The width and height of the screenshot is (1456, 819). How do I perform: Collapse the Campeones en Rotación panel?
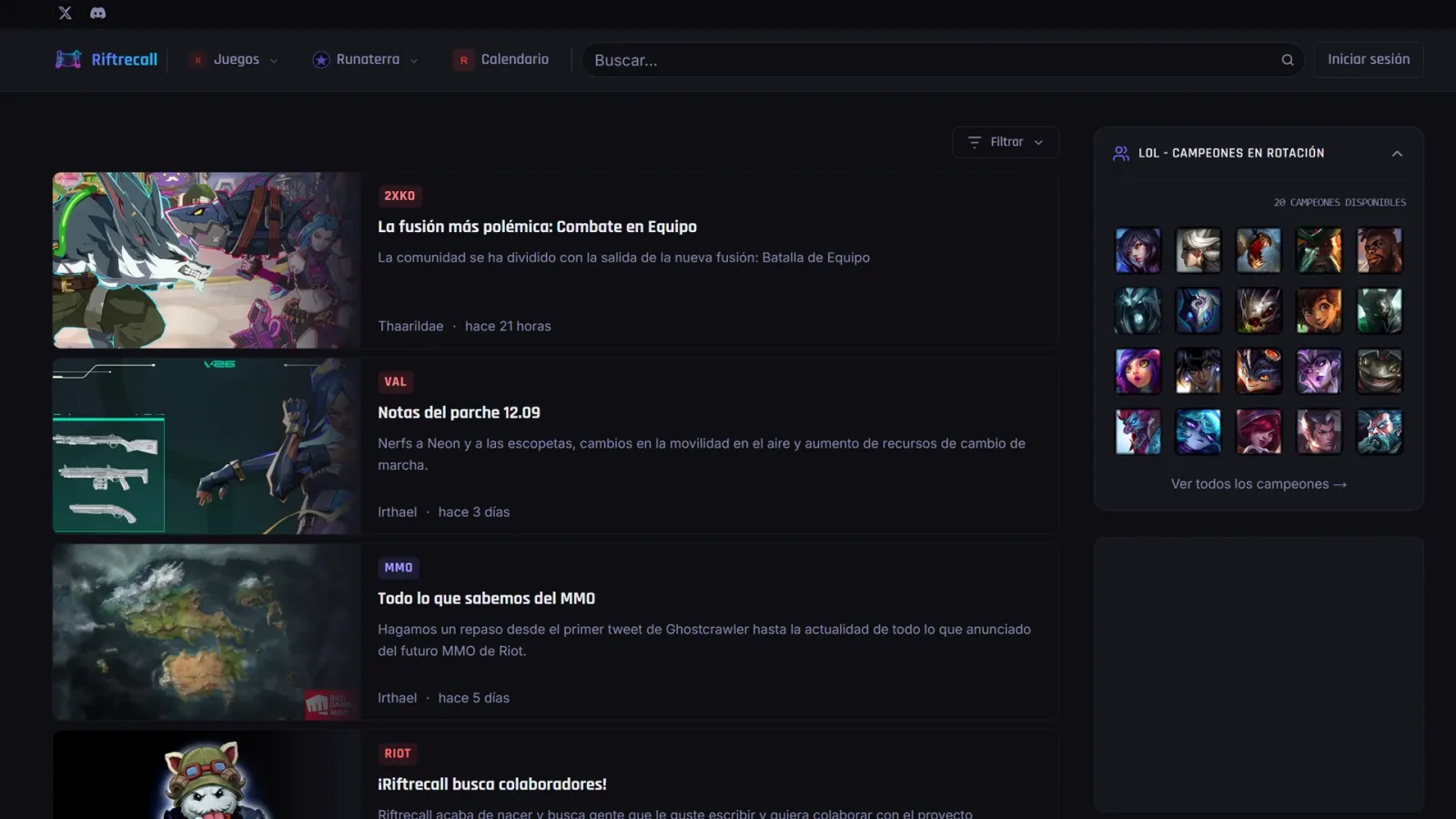click(1397, 154)
